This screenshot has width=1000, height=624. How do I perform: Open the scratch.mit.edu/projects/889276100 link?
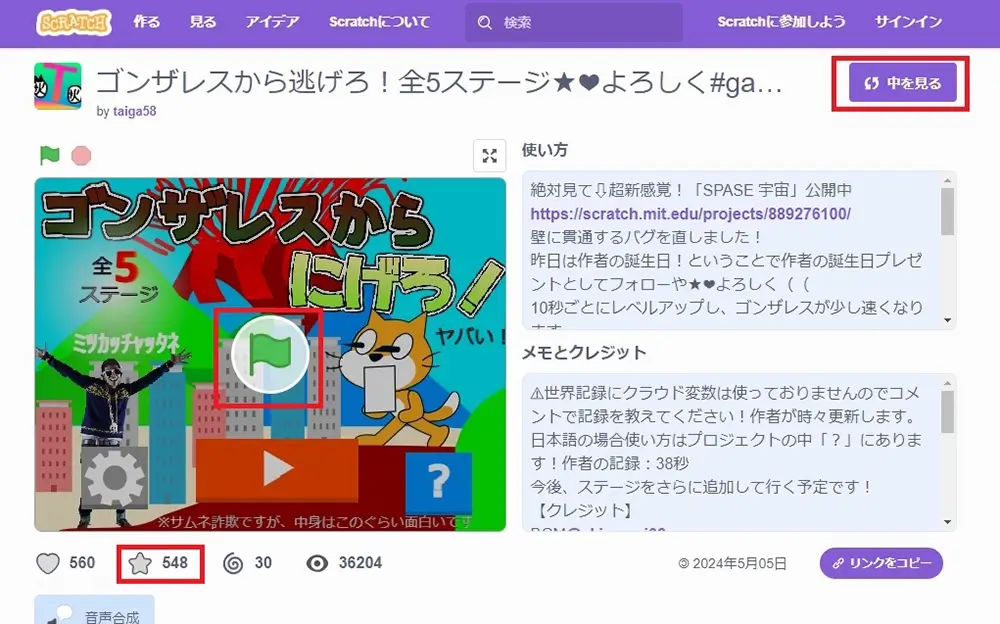tap(691, 214)
